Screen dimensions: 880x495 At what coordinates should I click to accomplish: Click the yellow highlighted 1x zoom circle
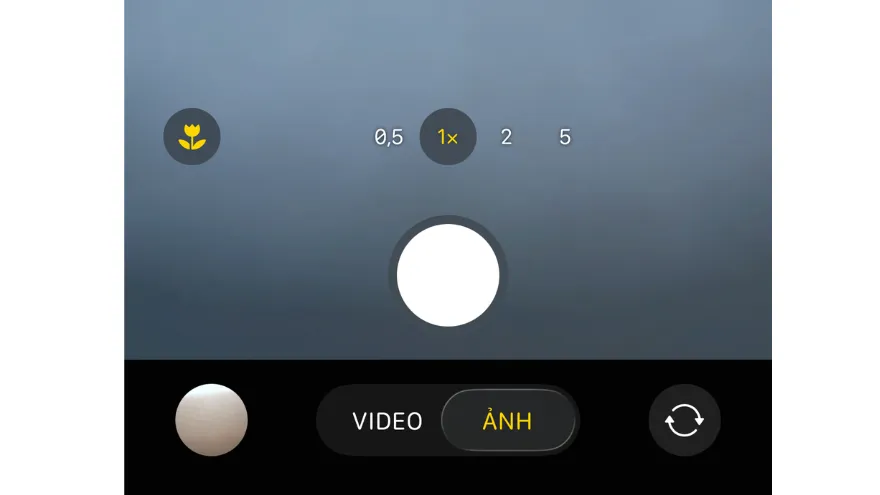[x=448, y=136]
